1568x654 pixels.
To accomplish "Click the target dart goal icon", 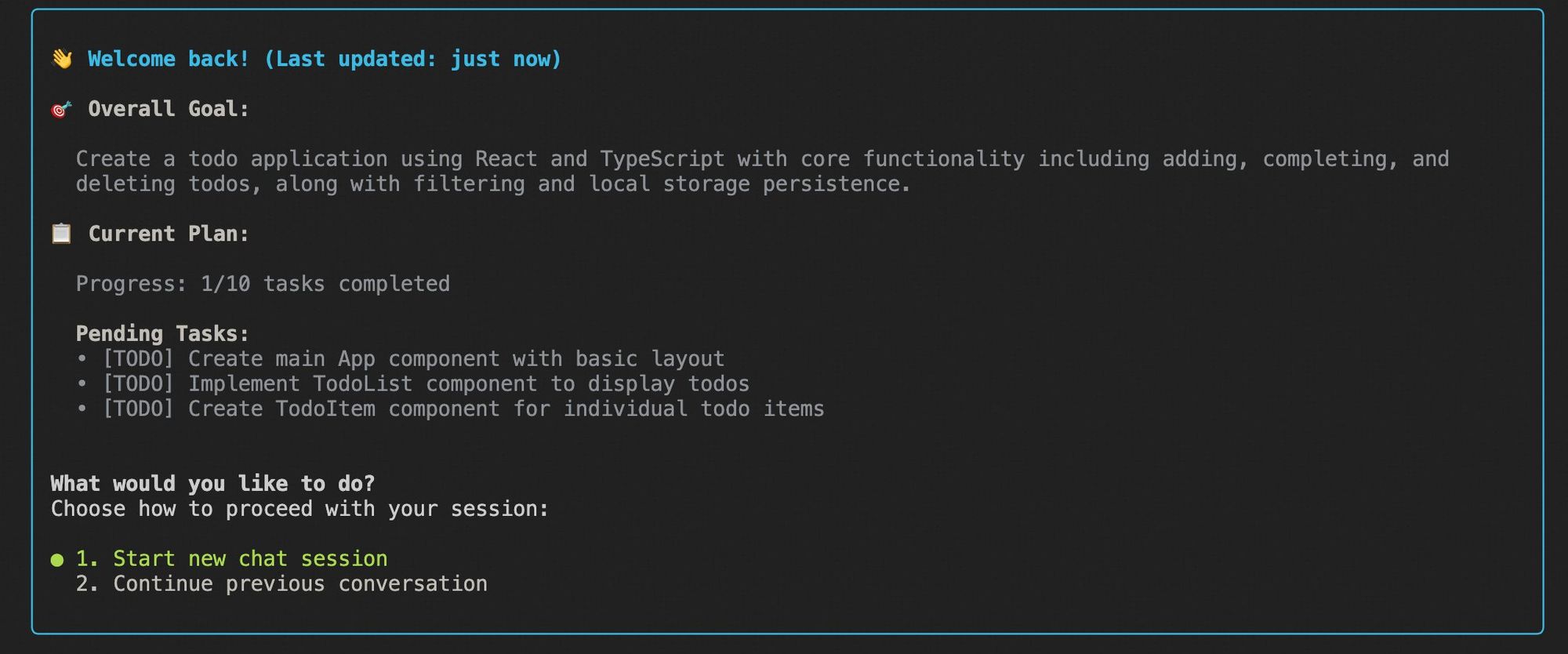I will click(x=61, y=109).
